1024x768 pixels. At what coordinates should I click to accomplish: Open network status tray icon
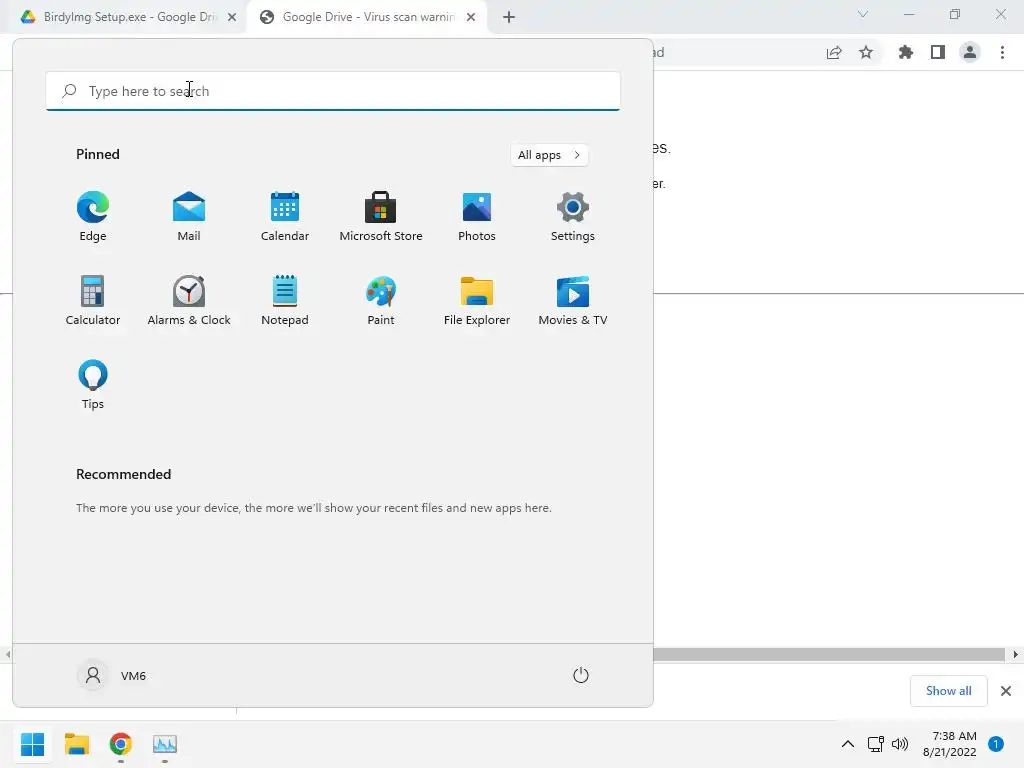(x=875, y=744)
